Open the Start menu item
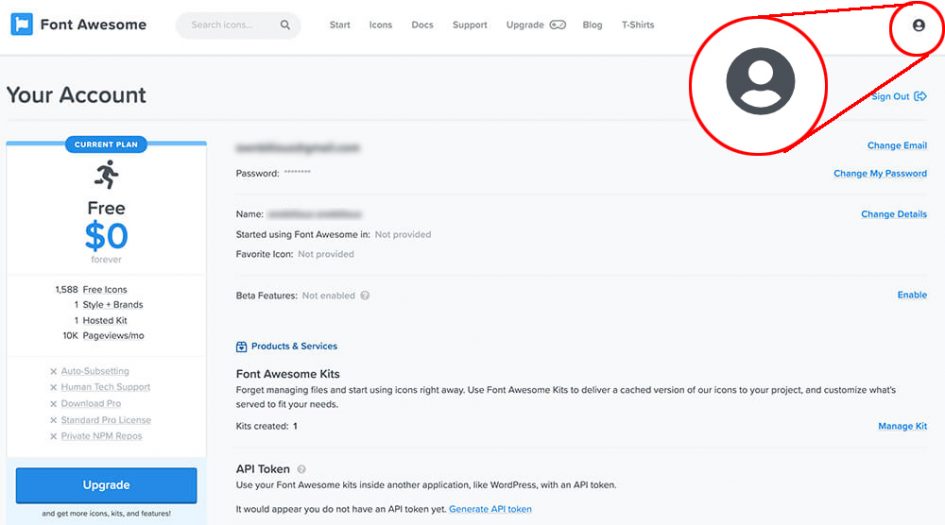This screenshot has height=525, width=945. coord(340,25)
